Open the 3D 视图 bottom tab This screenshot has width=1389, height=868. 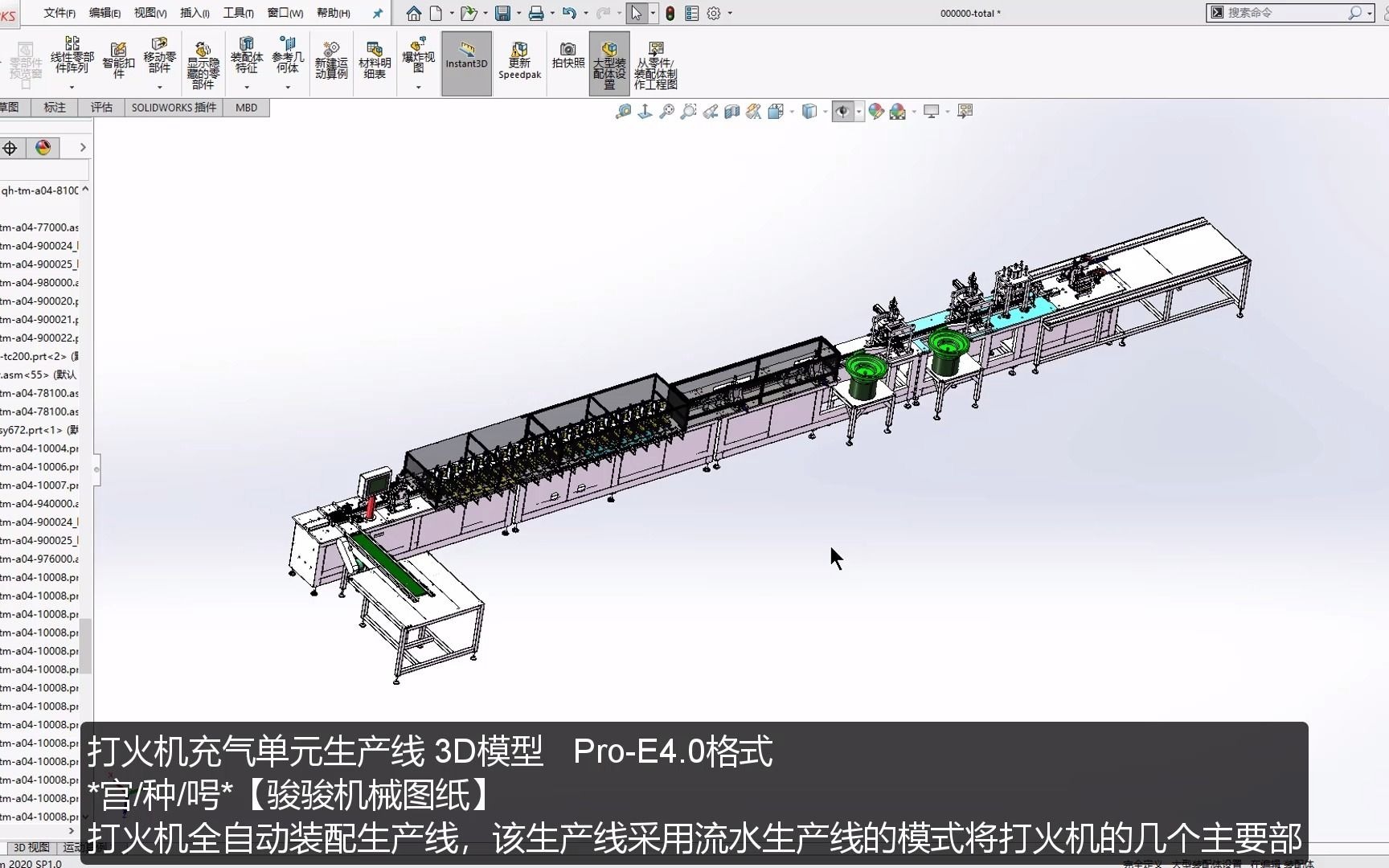pyautogui.click(x=31, y=847)
